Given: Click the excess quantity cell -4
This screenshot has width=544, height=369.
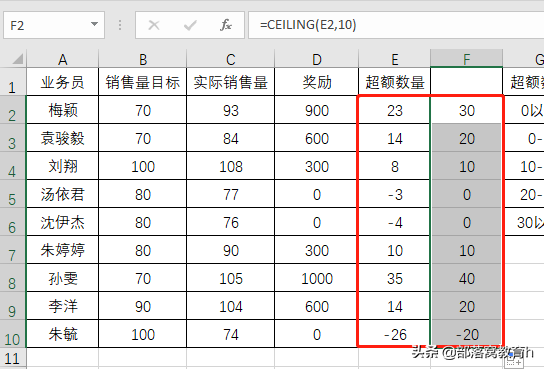Looking at the screenshot, I should (x=394, y=222).
